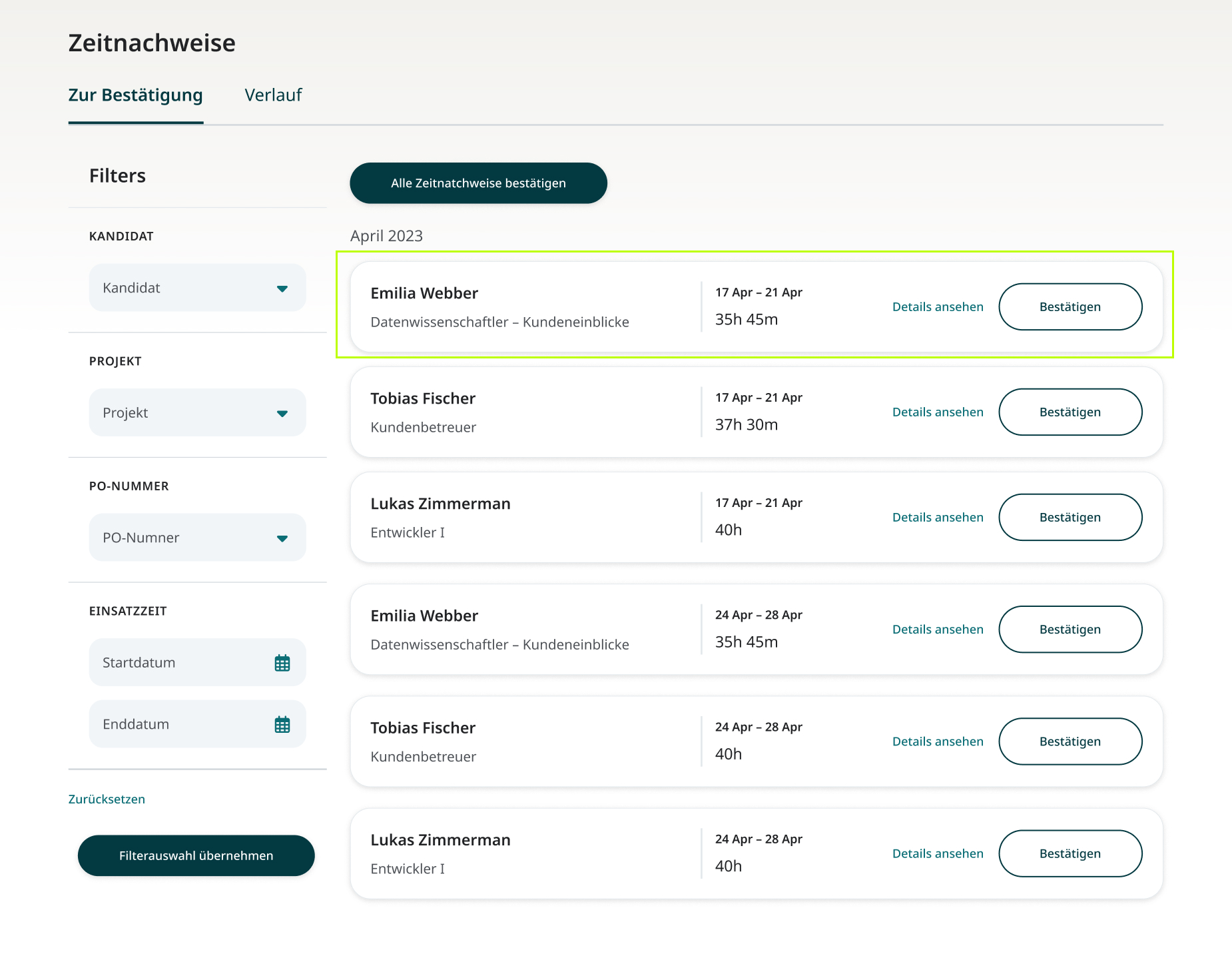This screenshot has height=956, width=1232.
Task: Confirm Tobias Fischer's 24–28 Apr timesheet
Action: 1070,741
